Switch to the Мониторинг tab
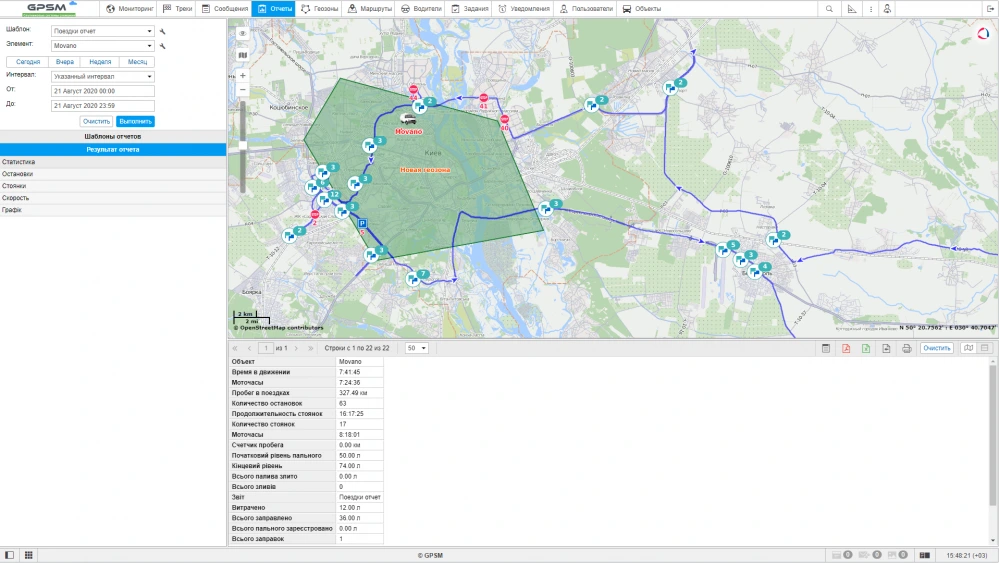The image size is (1000, 564). click(x=130, y=8)
